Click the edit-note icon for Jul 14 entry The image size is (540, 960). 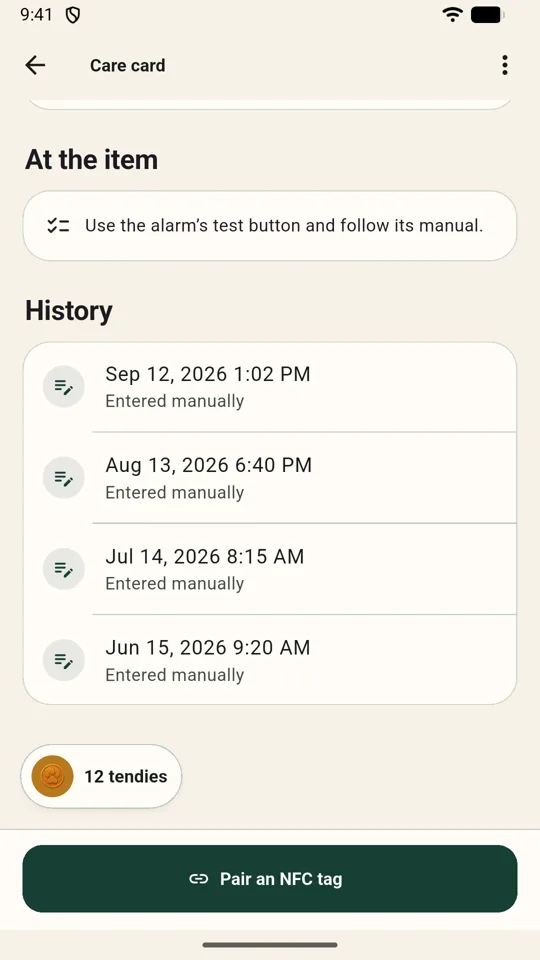(64, 569)
